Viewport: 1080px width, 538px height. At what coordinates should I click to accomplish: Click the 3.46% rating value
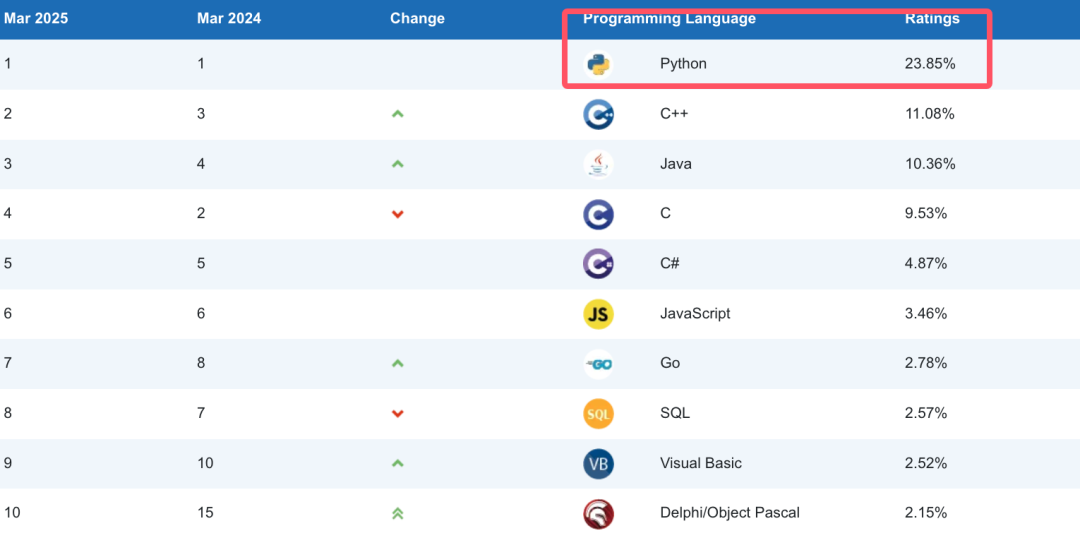coord(926,313)
